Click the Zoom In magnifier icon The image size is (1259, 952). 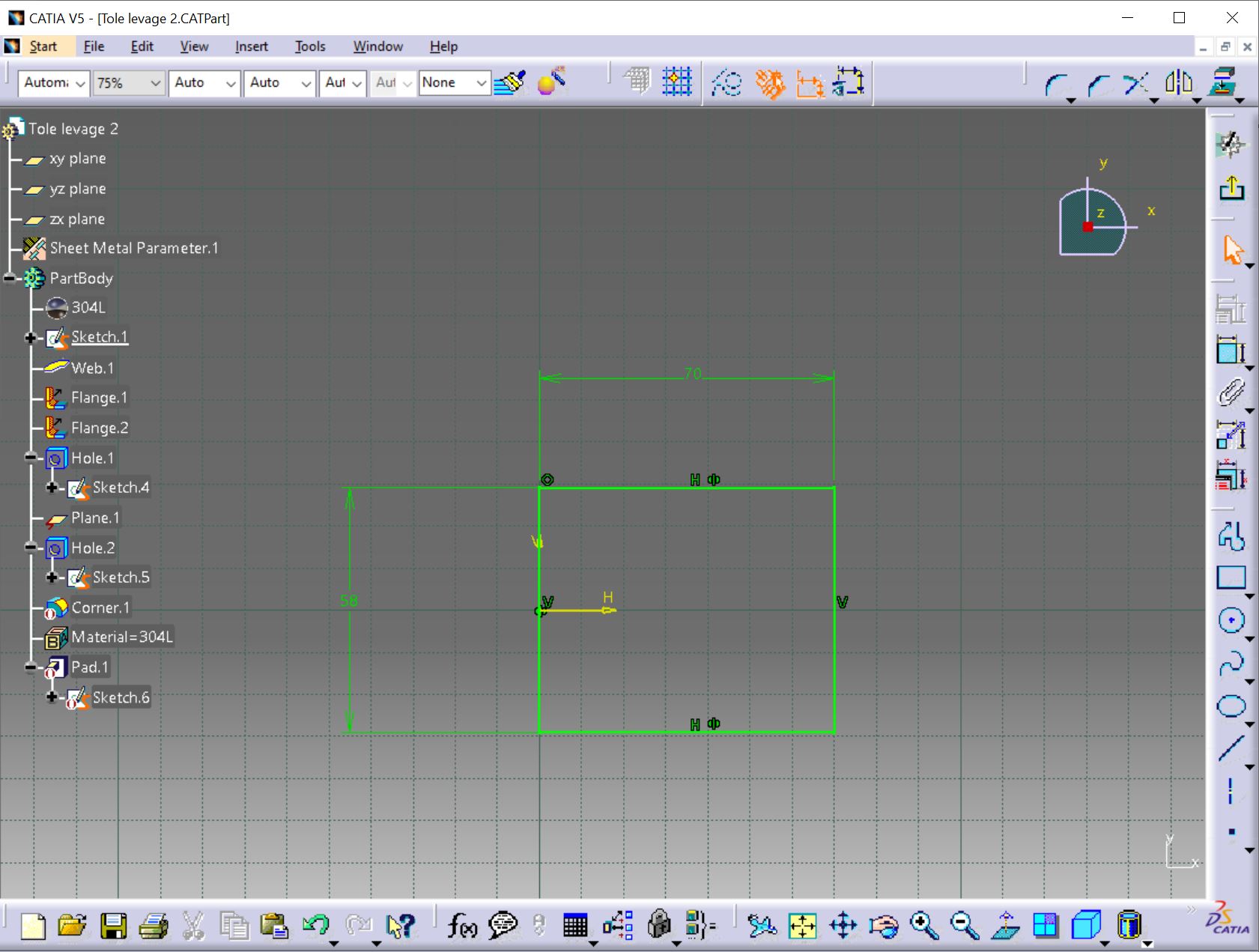(x=923, y=926)
